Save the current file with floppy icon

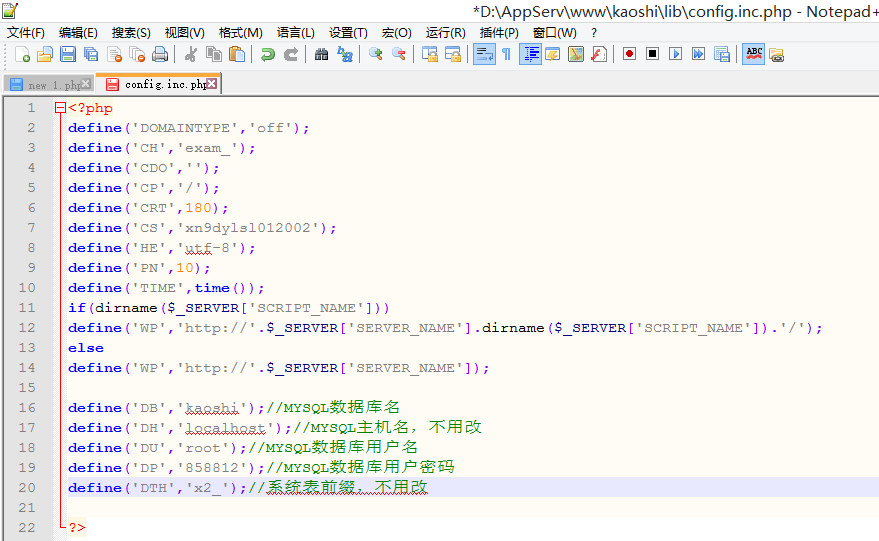[x=68, y=54]
